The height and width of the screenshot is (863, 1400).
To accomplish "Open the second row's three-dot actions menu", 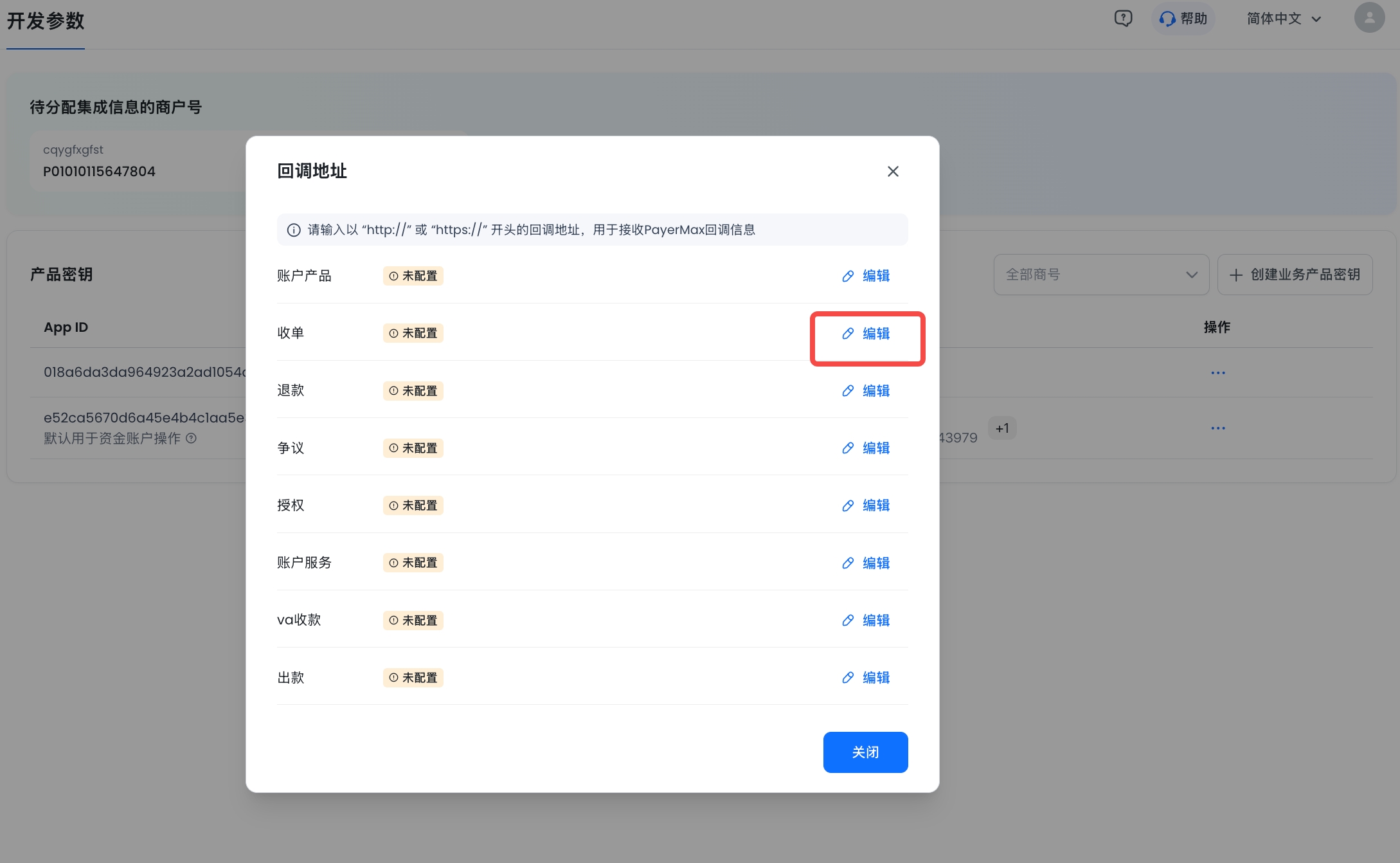I will click(1217, 428).
